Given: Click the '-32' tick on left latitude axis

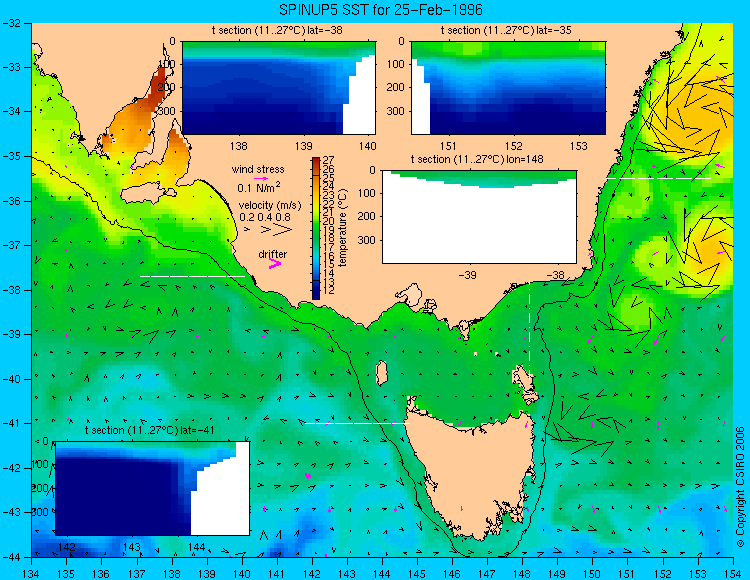Looking at the screenshot, I should tap(10, 23).
